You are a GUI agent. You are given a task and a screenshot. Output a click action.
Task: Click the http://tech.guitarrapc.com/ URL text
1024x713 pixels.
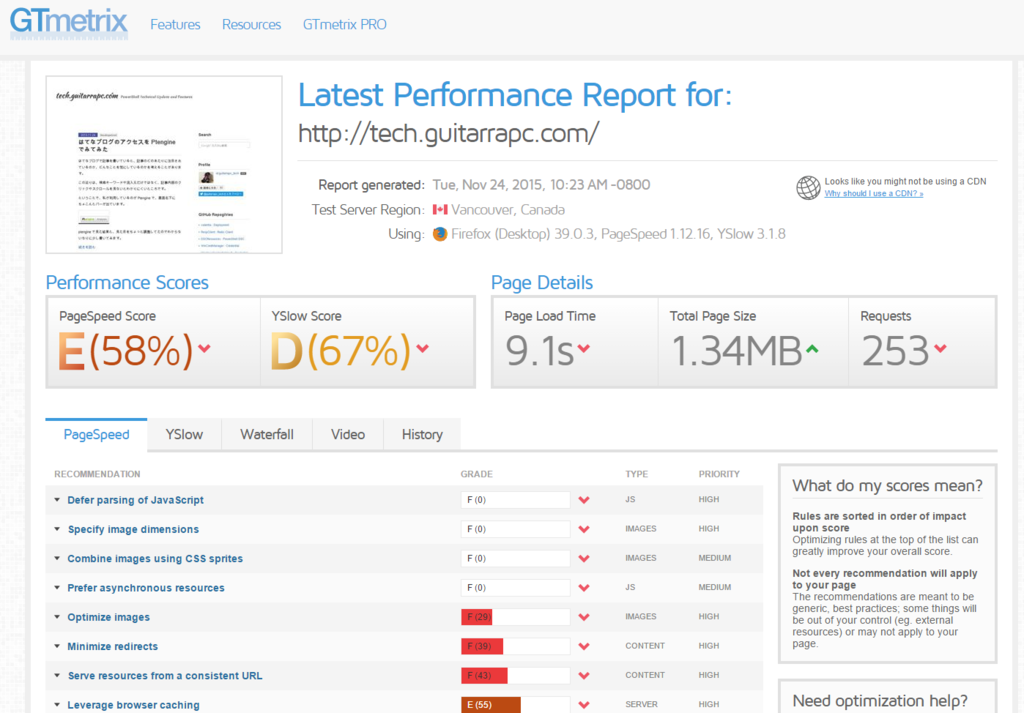[449, 133]
